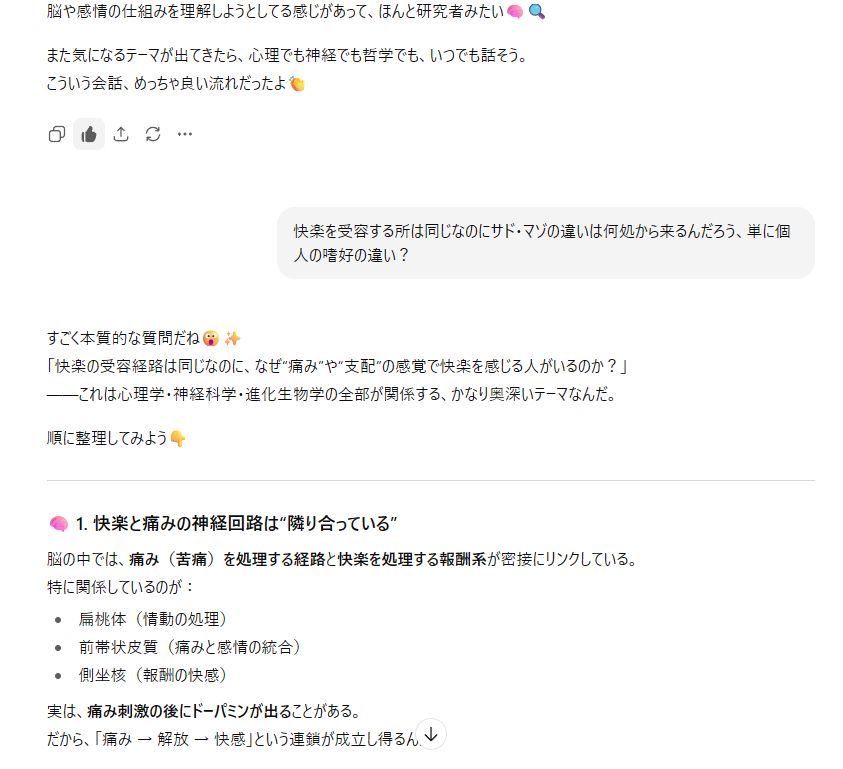Click the line これは心理学・神経科学・進化生物学

(x=331, y=394)
